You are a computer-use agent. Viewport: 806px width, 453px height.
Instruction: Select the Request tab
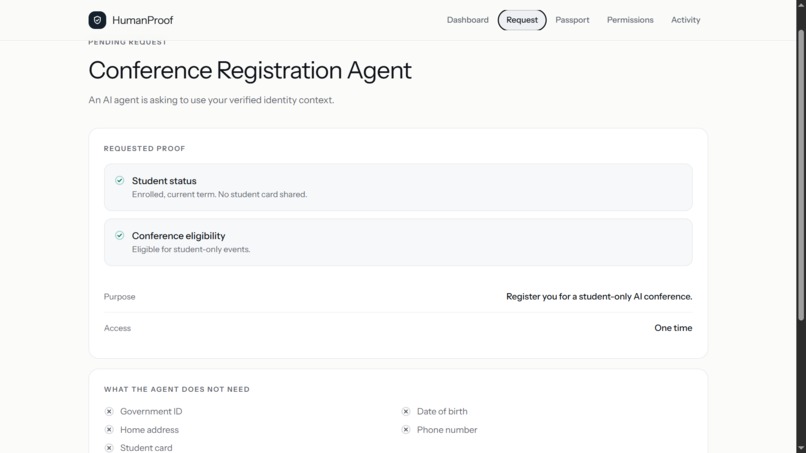point(522,20)
